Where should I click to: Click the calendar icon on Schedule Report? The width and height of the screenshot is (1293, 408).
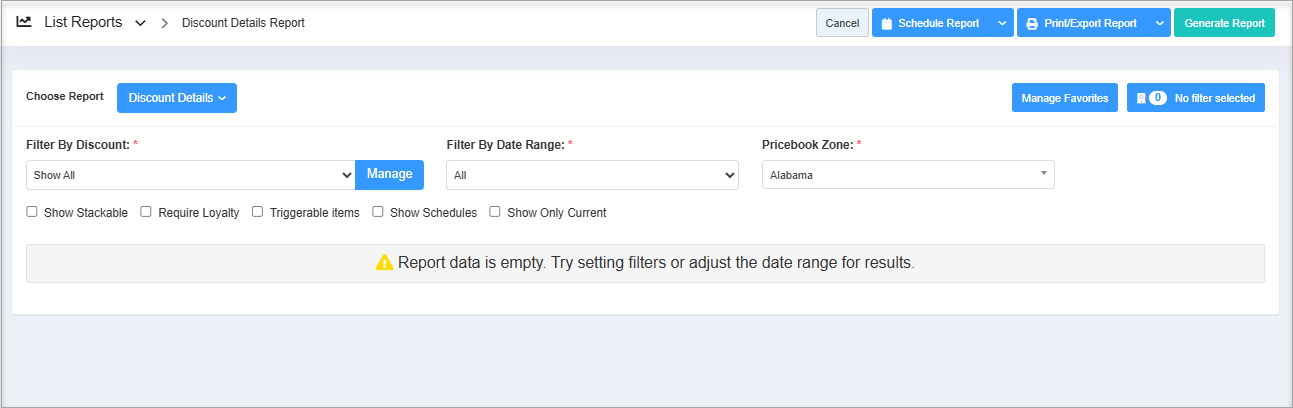(886, 23)
